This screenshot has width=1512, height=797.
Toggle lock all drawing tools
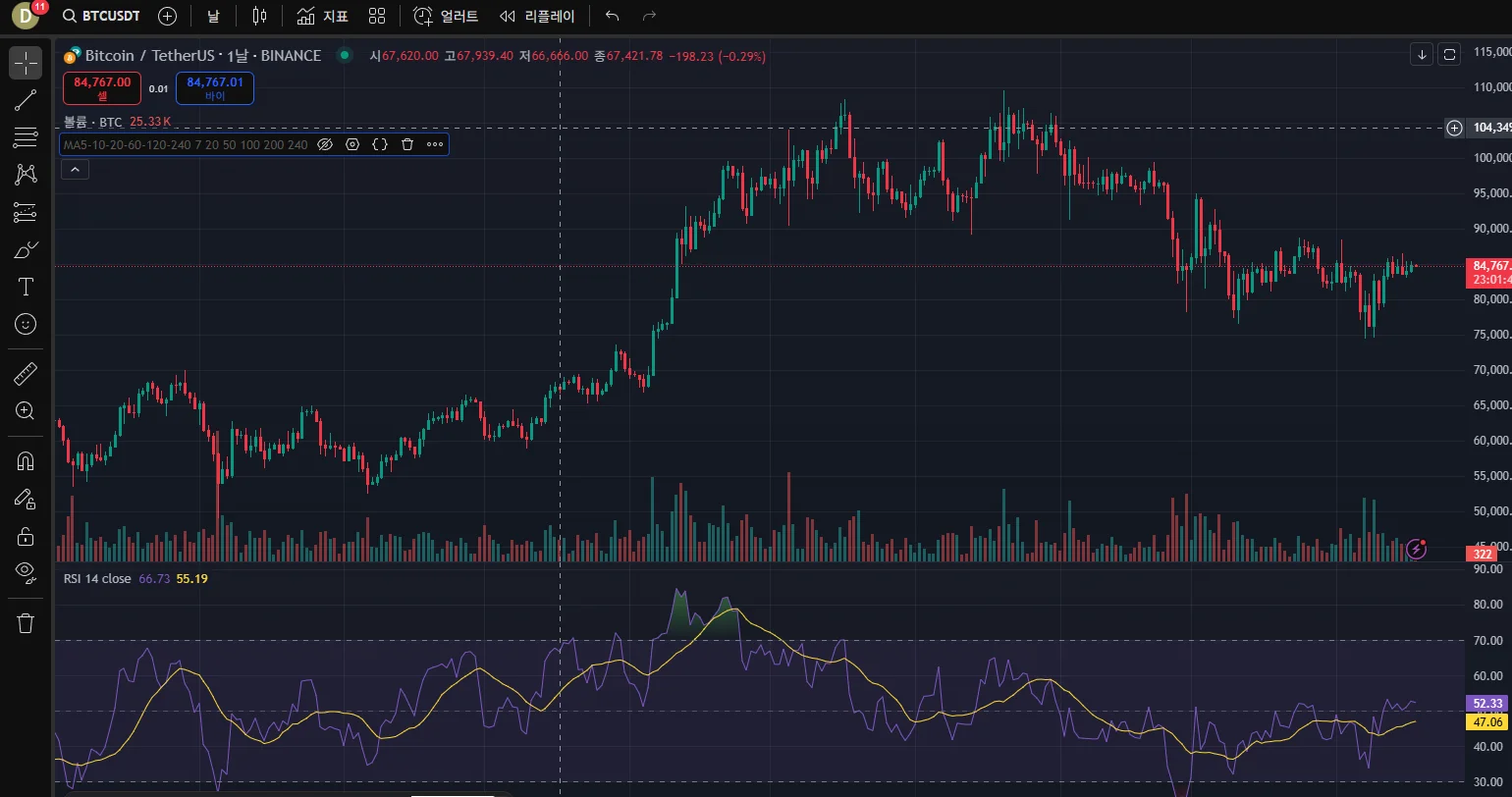click(26, 536)
